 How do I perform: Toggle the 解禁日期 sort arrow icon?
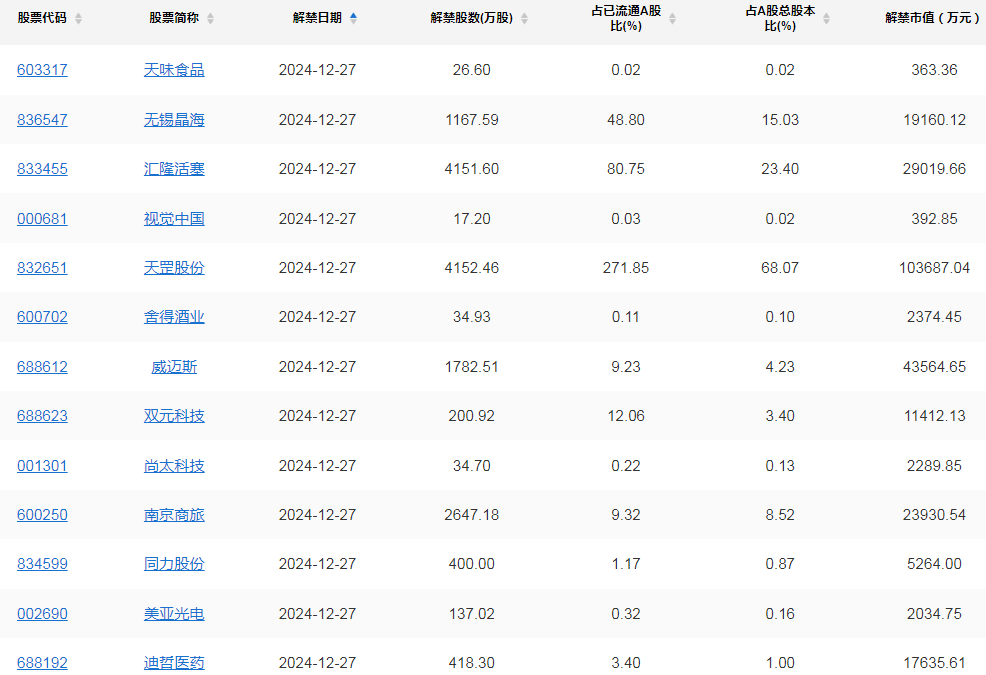click(353, 19)
